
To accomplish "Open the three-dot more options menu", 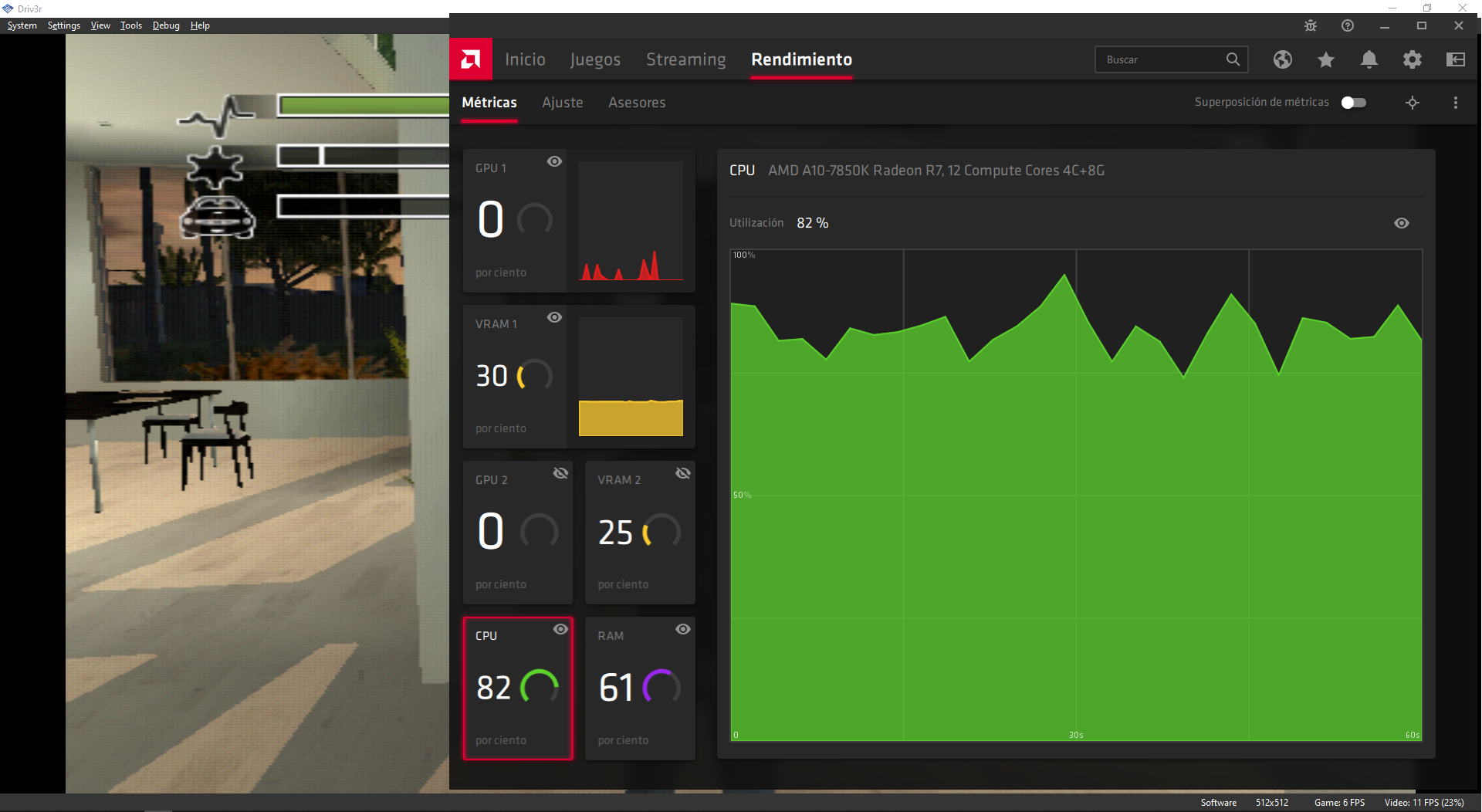I will [1456, 103].
